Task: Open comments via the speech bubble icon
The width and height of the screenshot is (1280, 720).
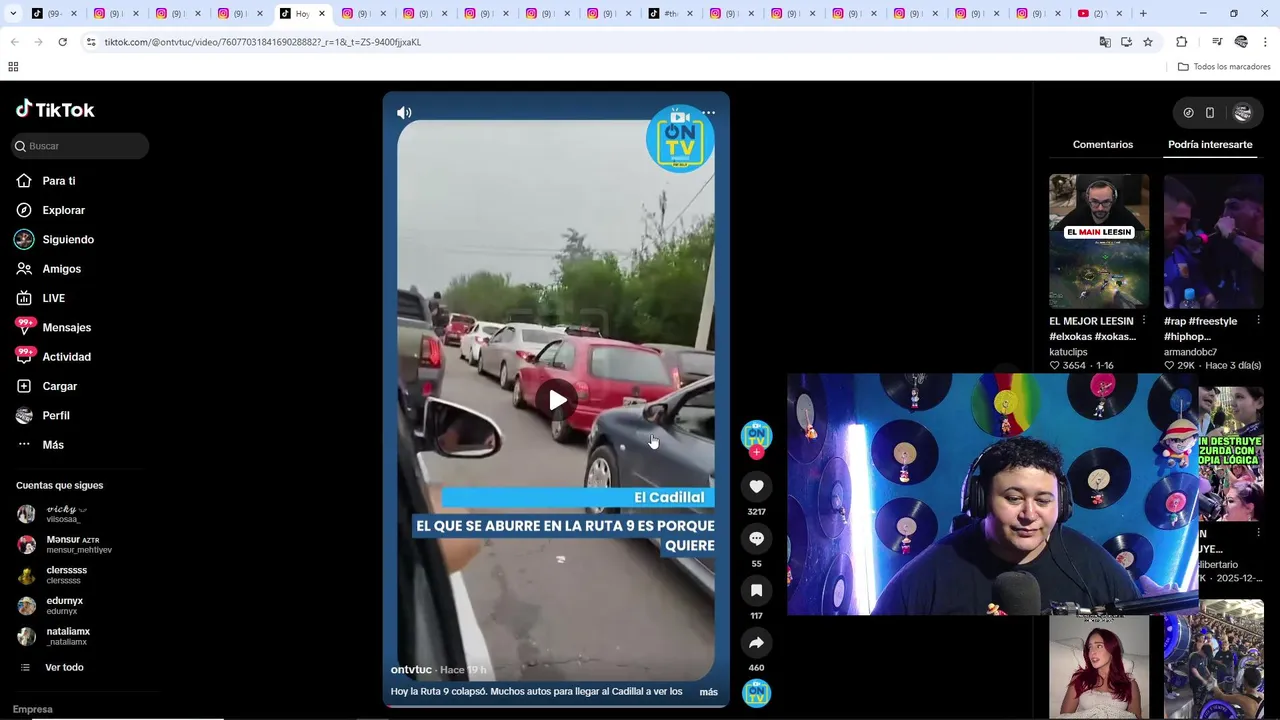Action: [x=756, y=539]
